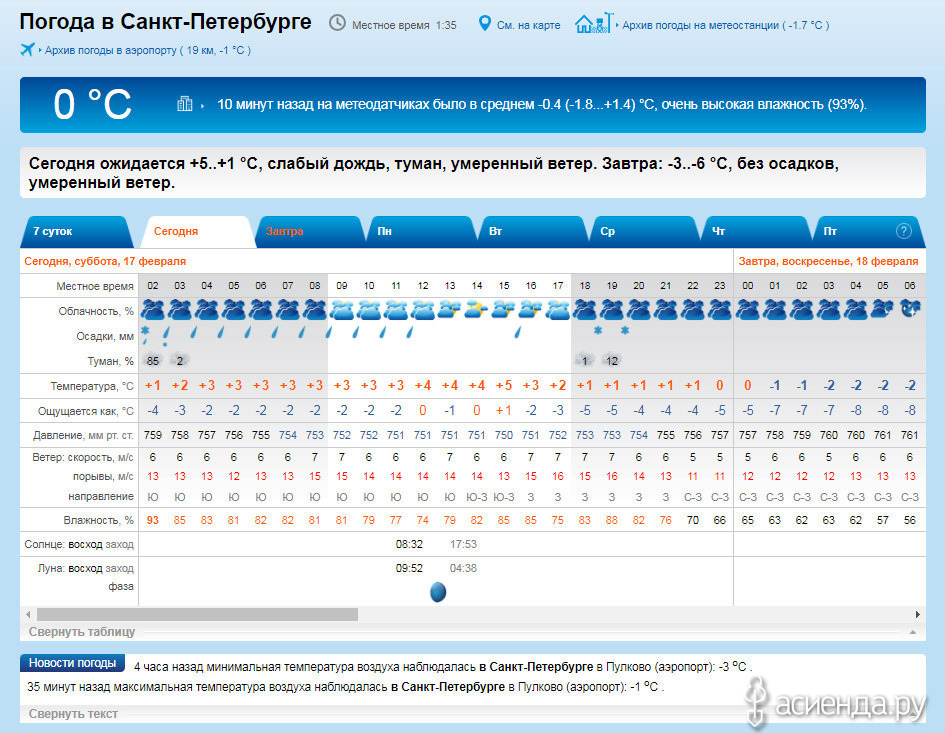Click the moon phase icon

(x=438, y=592)
